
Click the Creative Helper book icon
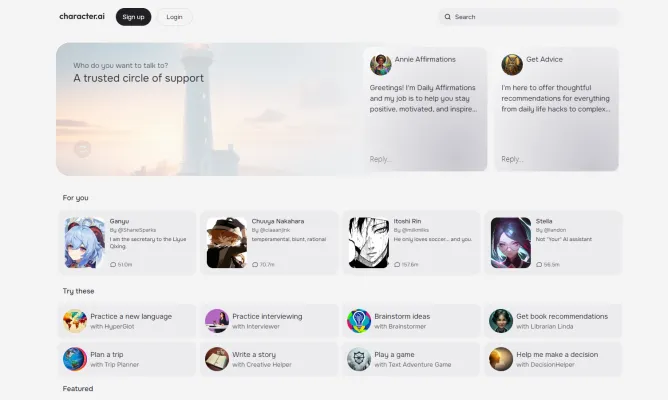click(x=216, y=359)
